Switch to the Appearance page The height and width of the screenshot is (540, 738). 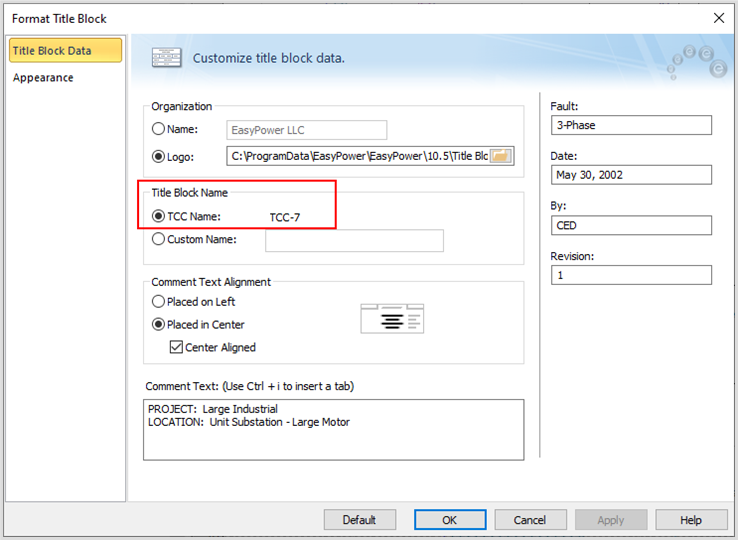pos(43,78)
